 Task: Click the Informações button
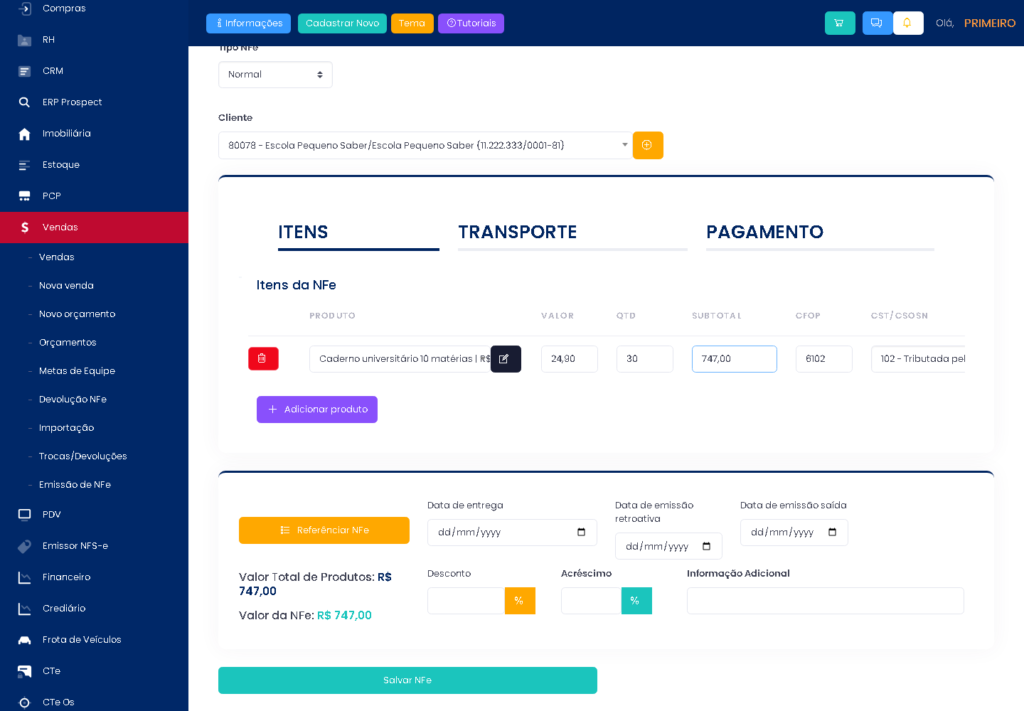249,23
